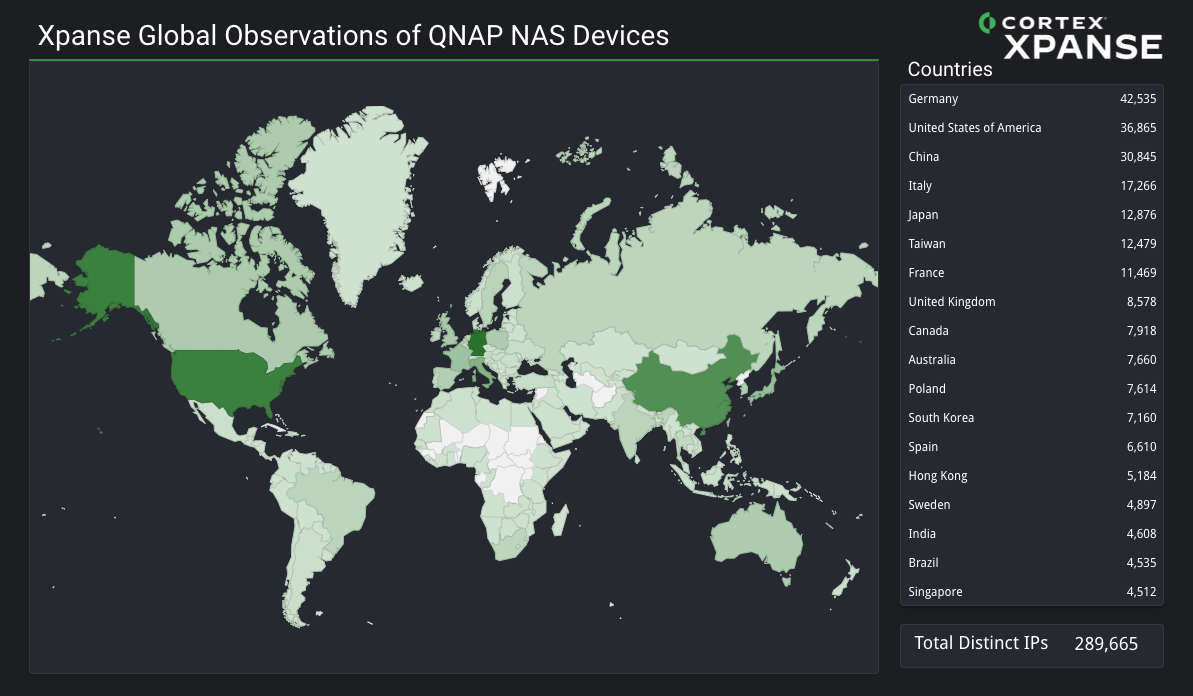Click the Xpanse Global Observations title
This screenshot has width=1193, height=696.
353,36
